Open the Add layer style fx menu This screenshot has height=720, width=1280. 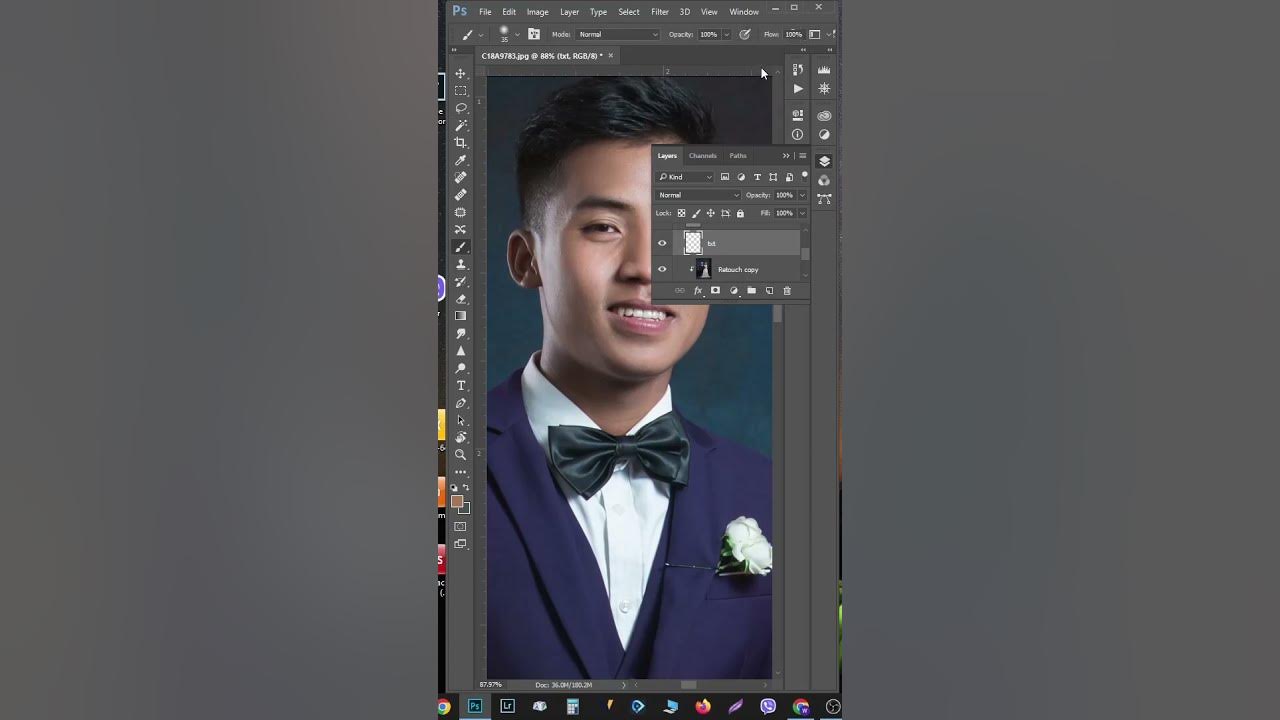(x=697, y=290)
